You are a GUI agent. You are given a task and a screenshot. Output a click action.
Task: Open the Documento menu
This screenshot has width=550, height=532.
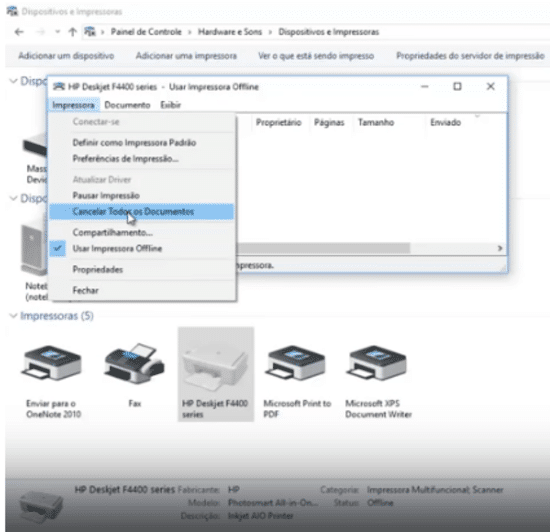(x=127, y=105)
